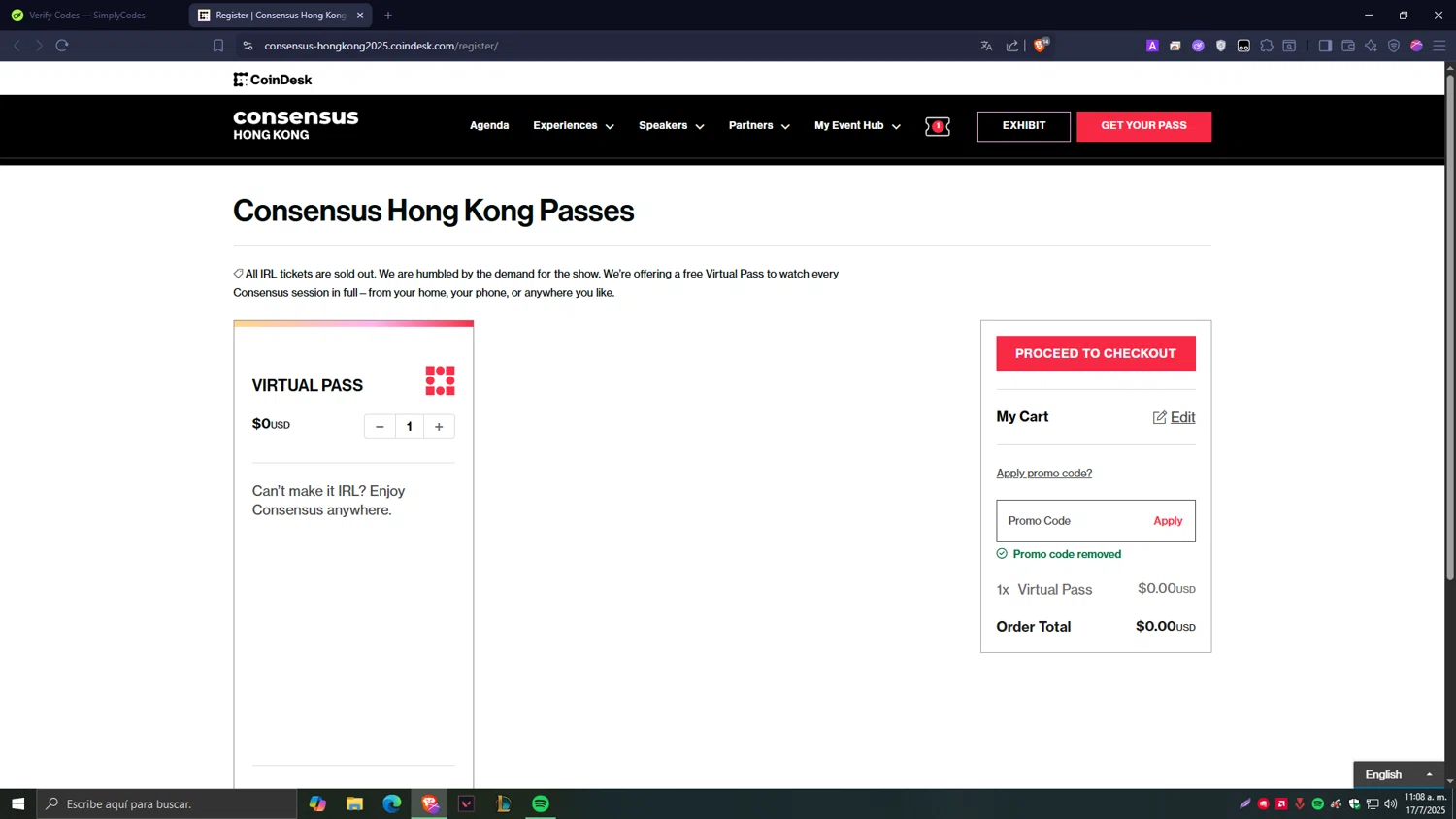
Task: Open the browser hamburger menu
Action: coord(1439,46)
